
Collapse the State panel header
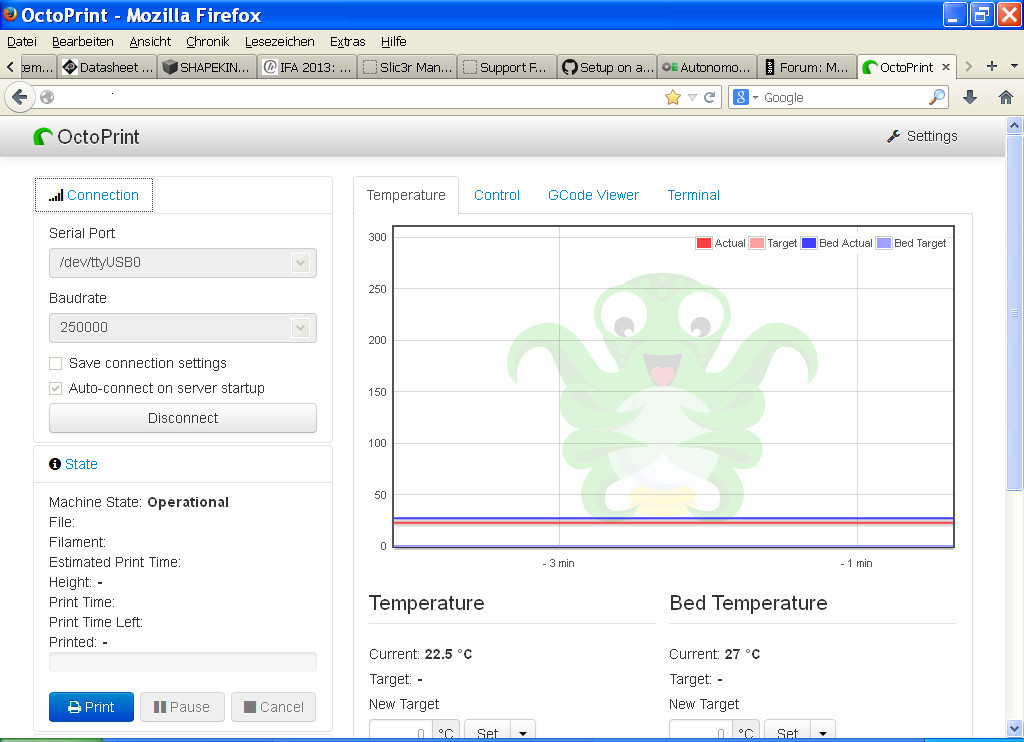pyautogui.click(x=73, y=464)
